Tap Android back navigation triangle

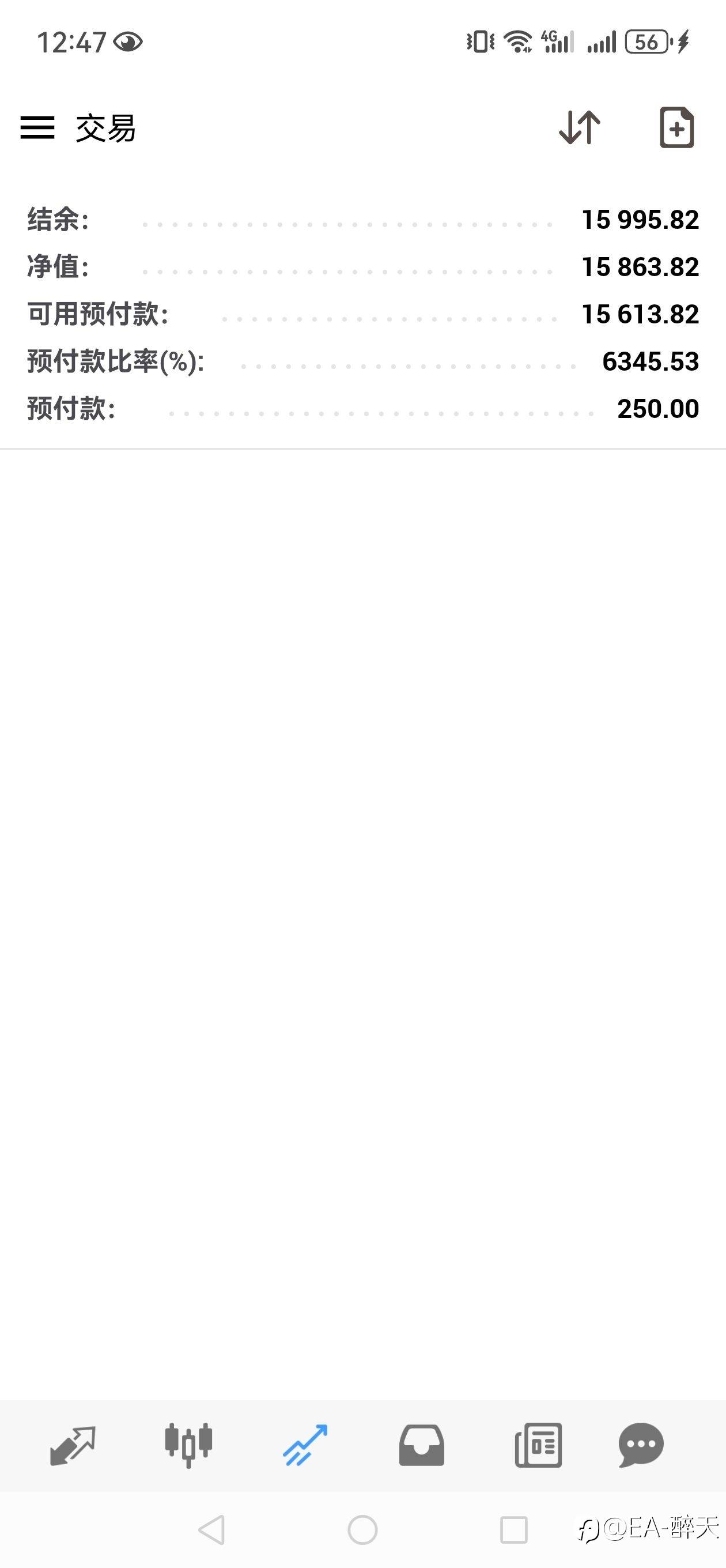[x=212, y=1529]
